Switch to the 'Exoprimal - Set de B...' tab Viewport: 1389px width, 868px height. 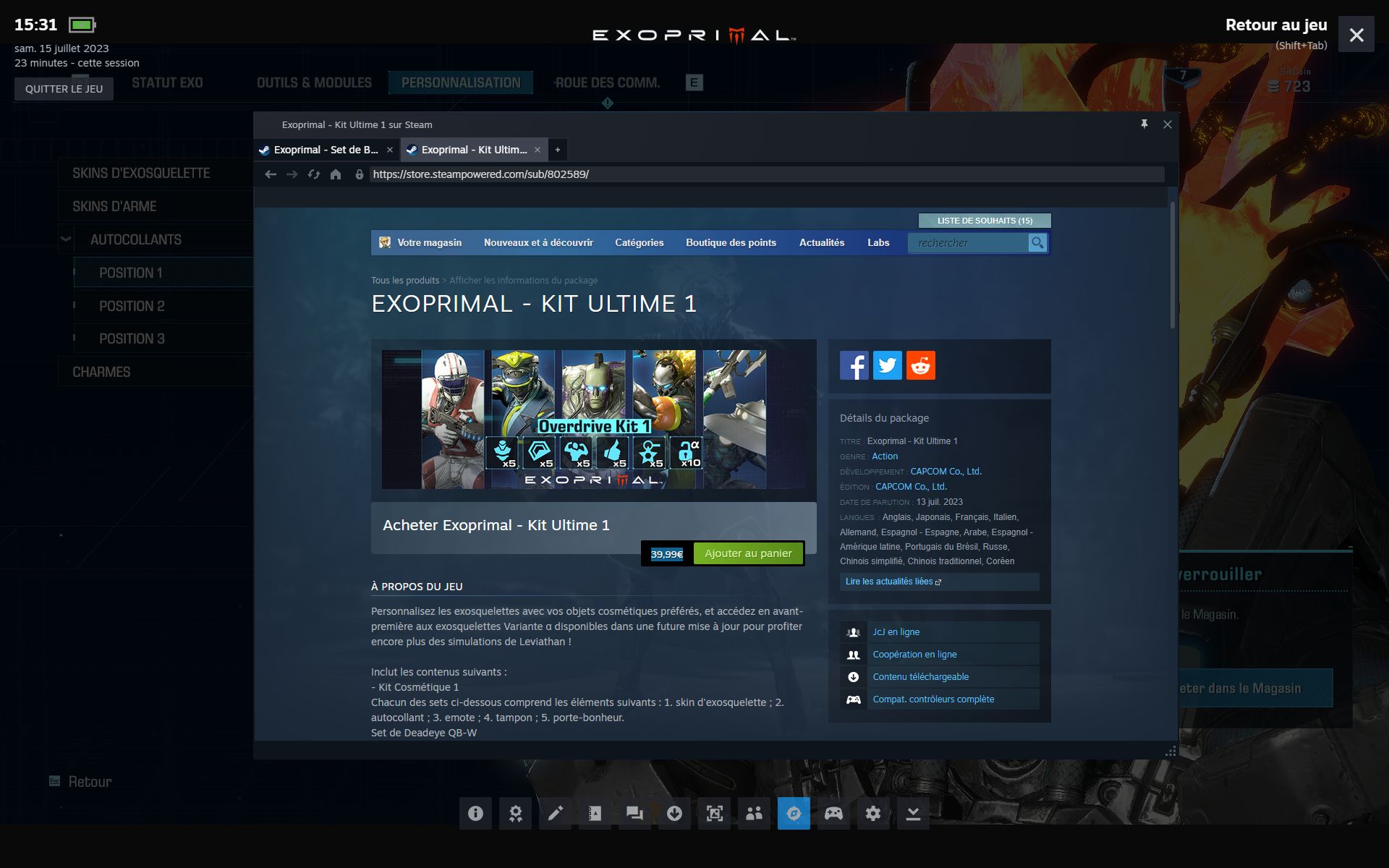pos(326,150)
